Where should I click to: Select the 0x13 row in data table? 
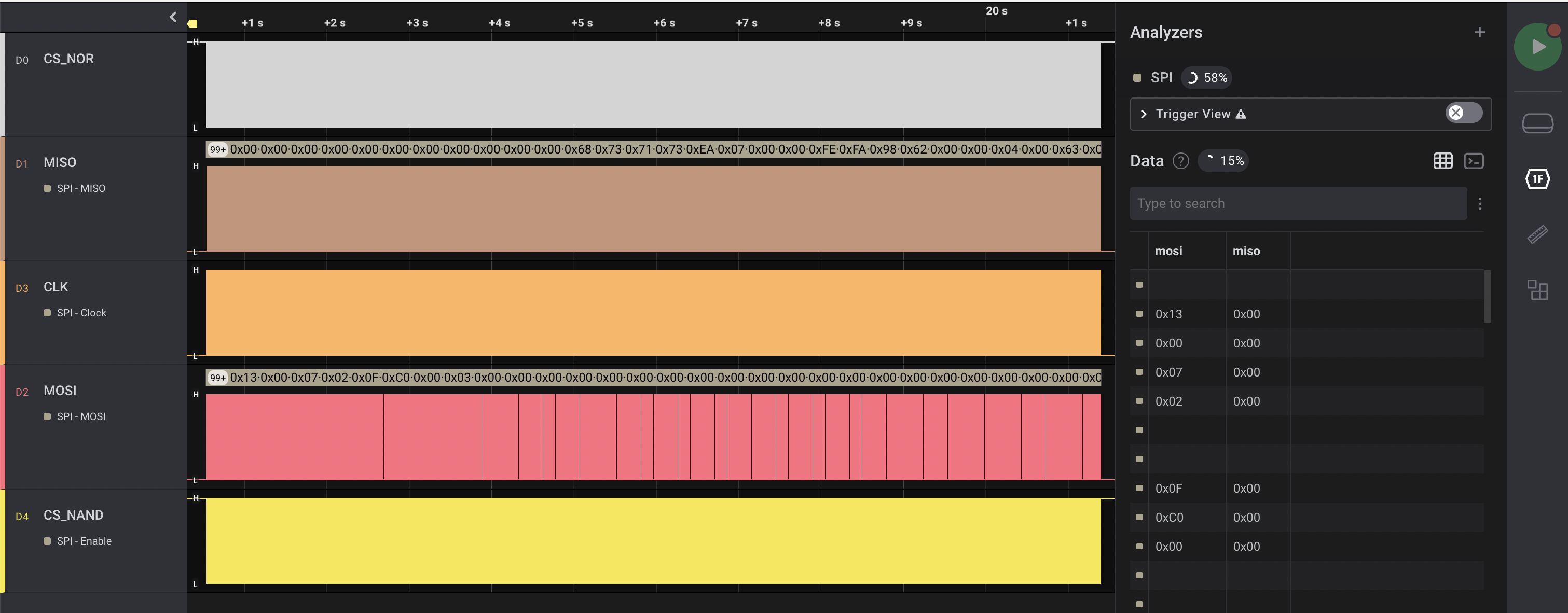click(x=1168, y=314)
